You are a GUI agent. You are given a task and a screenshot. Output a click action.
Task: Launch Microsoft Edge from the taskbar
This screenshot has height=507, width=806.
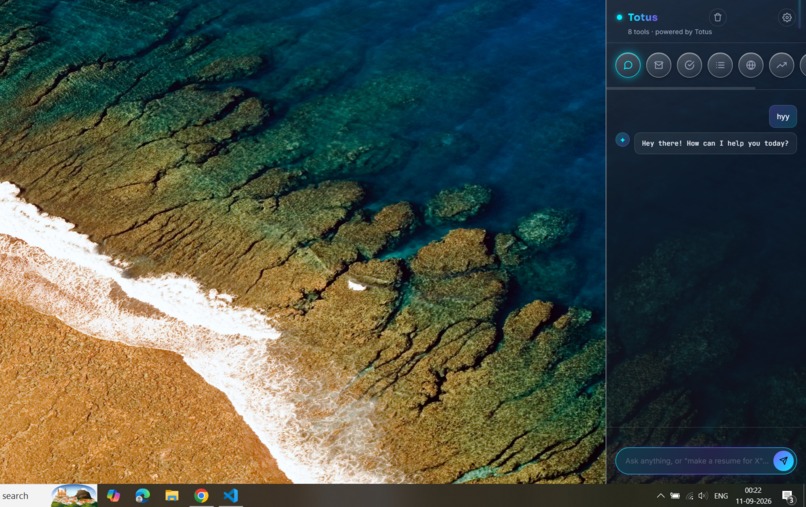[x=142, y=496]
